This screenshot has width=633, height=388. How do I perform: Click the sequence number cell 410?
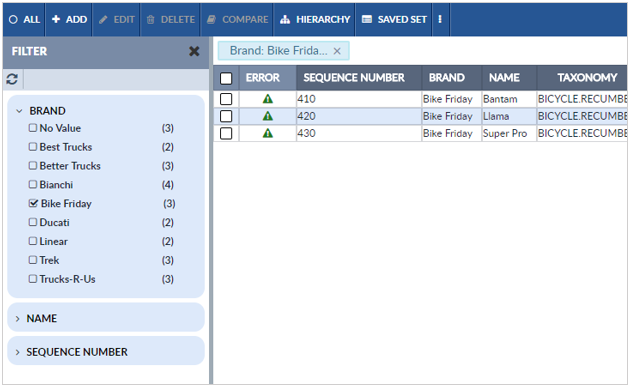pos(359,99)
